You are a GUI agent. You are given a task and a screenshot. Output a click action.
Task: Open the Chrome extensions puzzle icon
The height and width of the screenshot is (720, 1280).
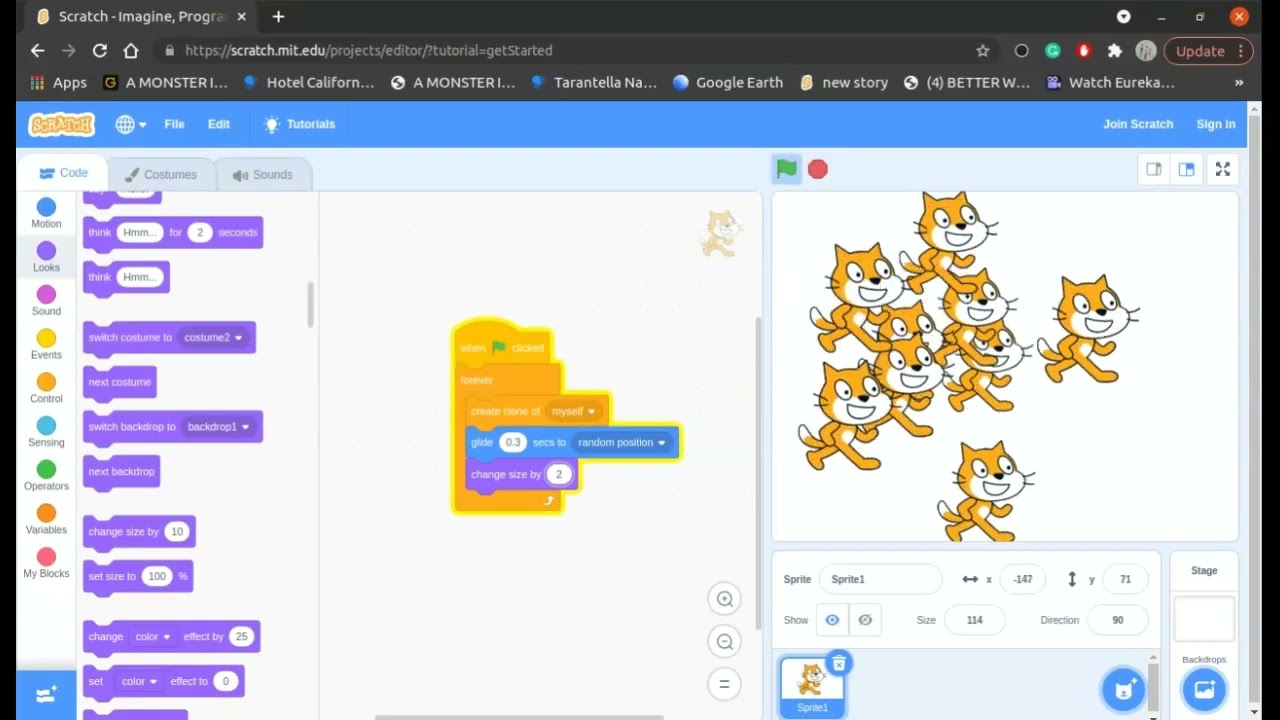(1115, 50)
